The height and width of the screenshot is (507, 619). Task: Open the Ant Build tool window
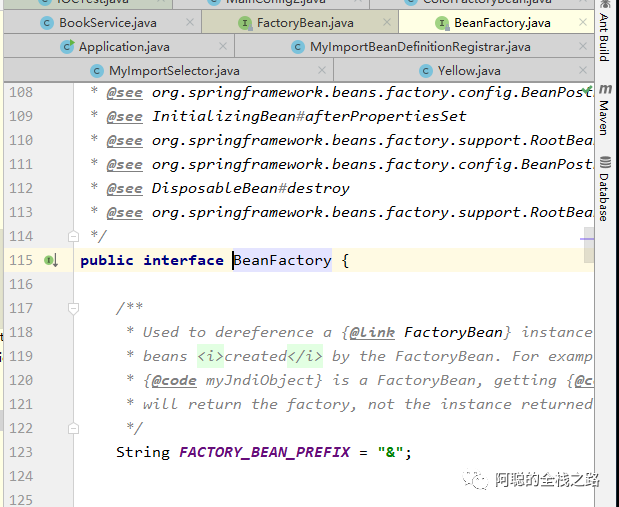coord(604,31)
